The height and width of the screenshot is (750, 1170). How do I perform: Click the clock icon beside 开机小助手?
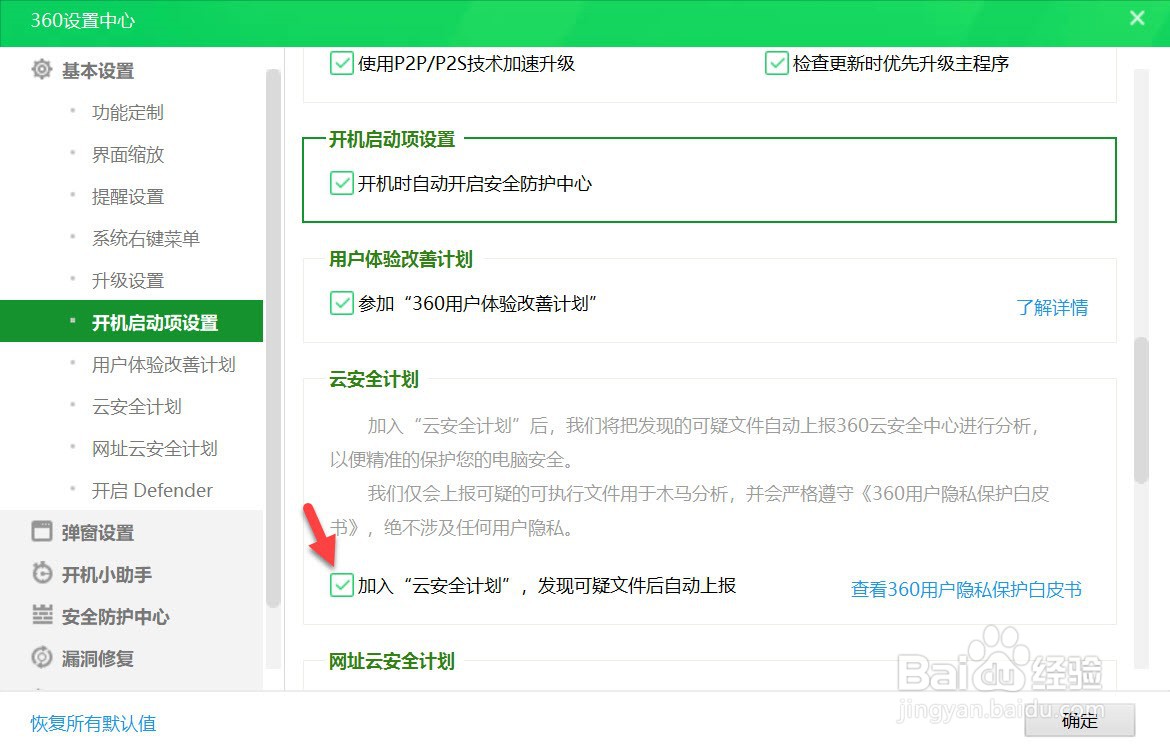[42, 573]
